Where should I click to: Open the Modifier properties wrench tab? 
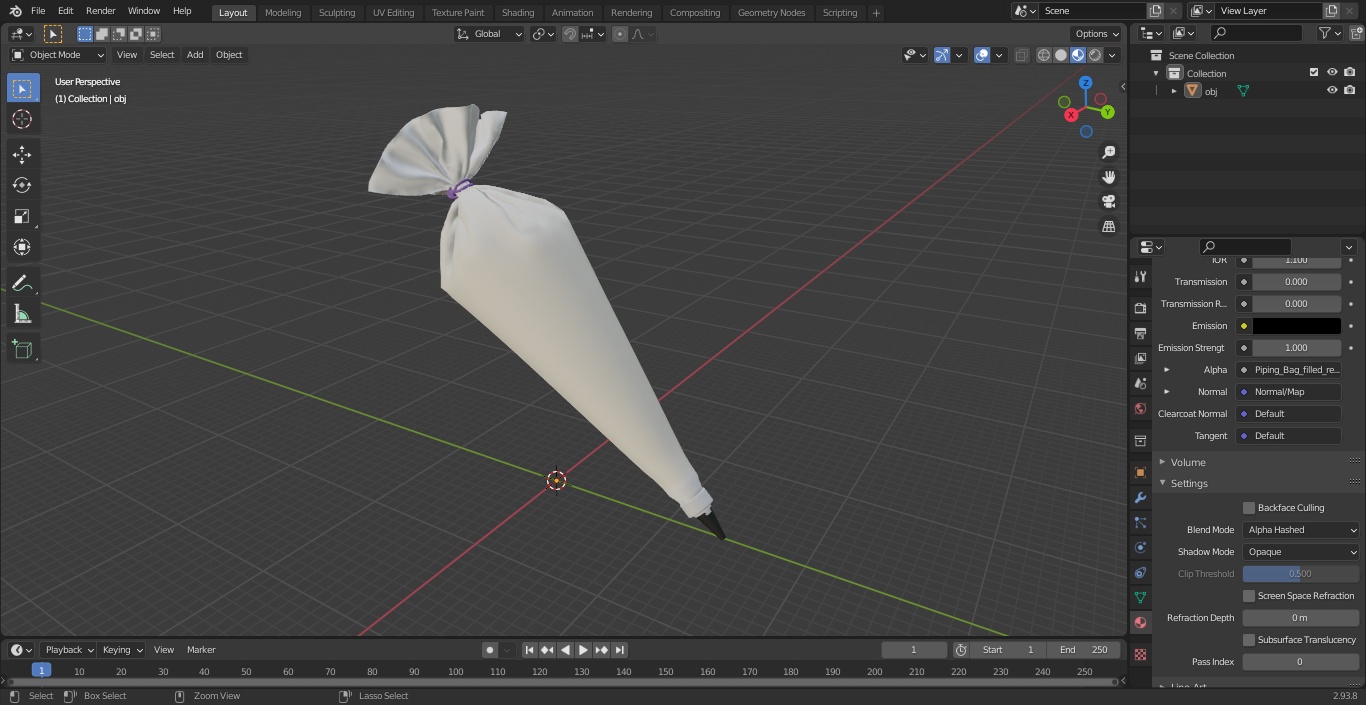pos(1140,498)
